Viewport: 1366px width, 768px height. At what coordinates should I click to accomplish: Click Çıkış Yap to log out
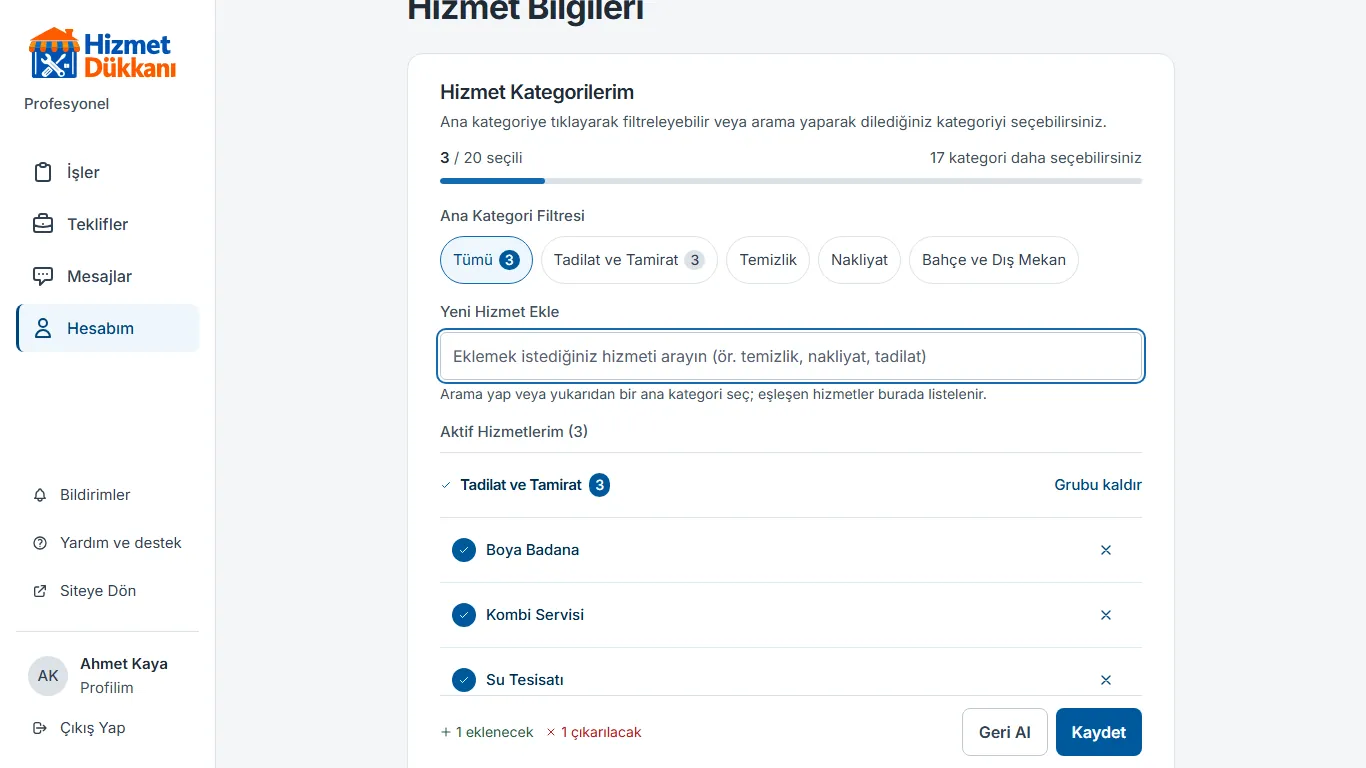108,728
